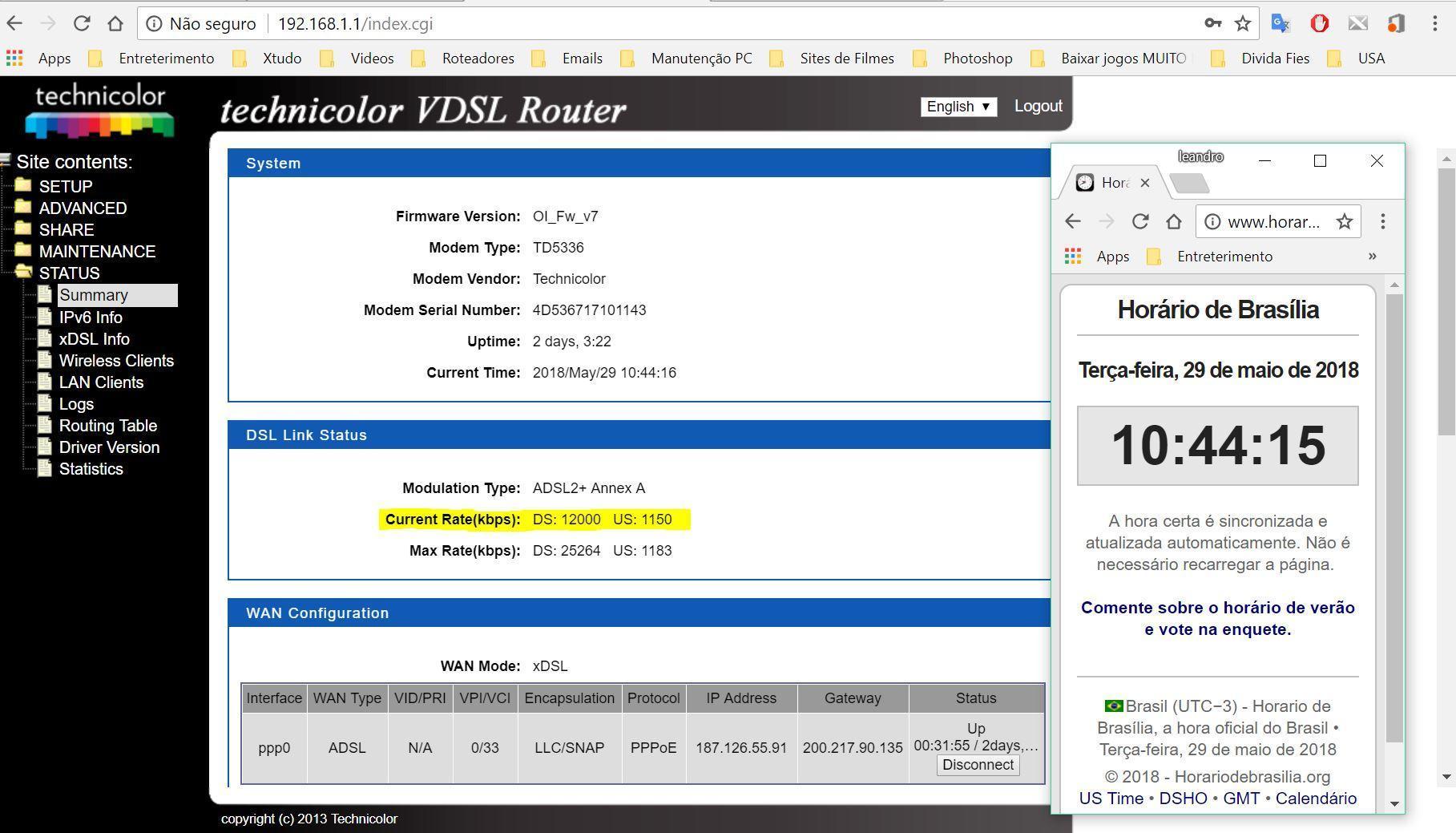The image size is (1456, 833).
Task: Click the technicolor logo
Action: coord(99,111)
